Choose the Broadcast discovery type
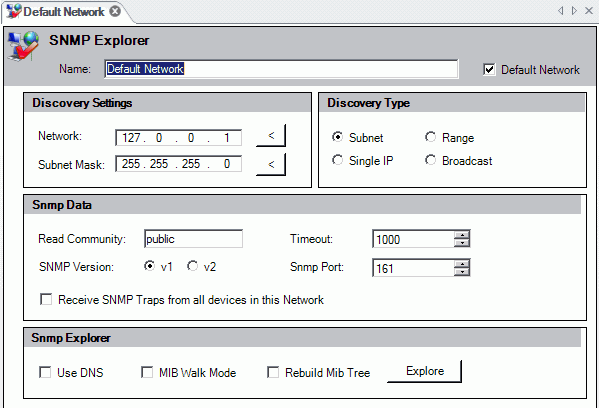 point(431,160)
